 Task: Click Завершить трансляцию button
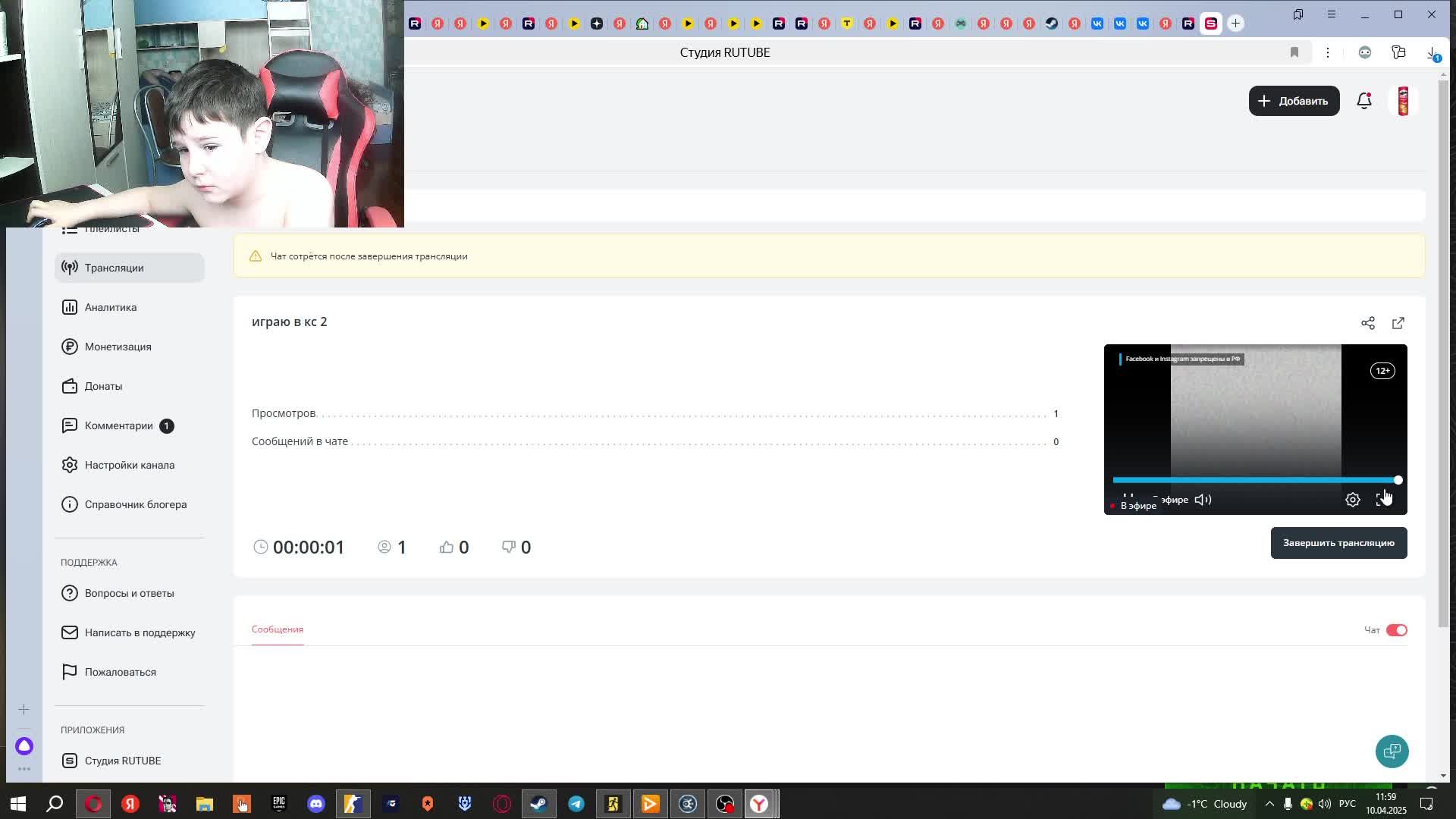pyautogui.click(x=1338, y=543)
